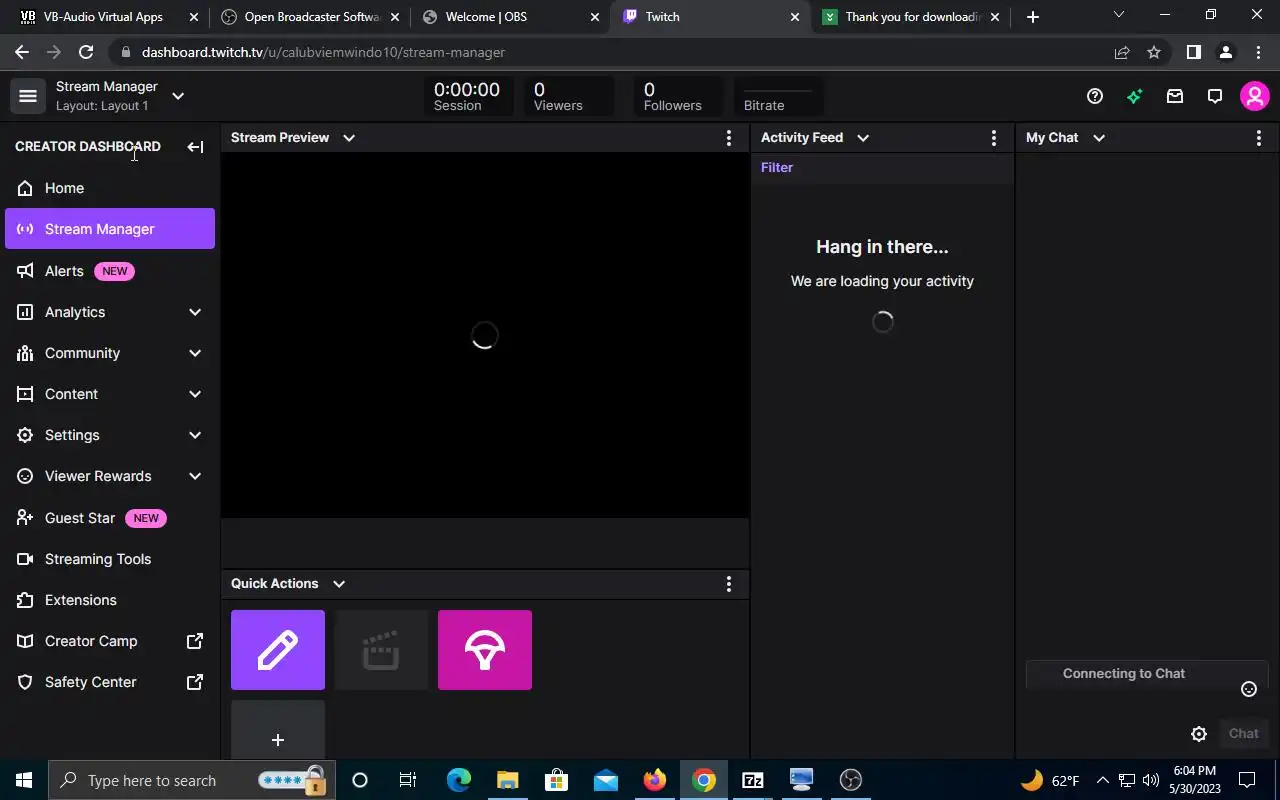Open Chrome profile icon
Screen dimensions: 1280x800
(x=1226, y=52)
